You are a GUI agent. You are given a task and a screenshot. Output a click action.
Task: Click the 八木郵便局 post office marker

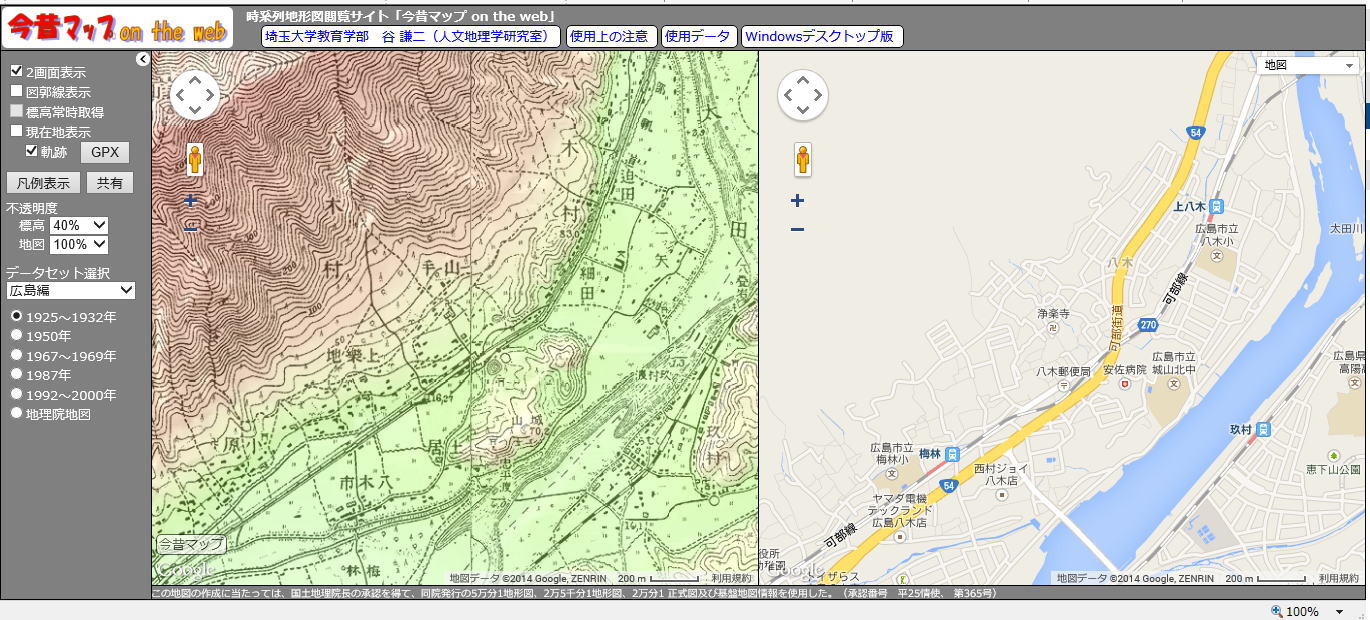pyautogui.click(x=1062, y=384)
